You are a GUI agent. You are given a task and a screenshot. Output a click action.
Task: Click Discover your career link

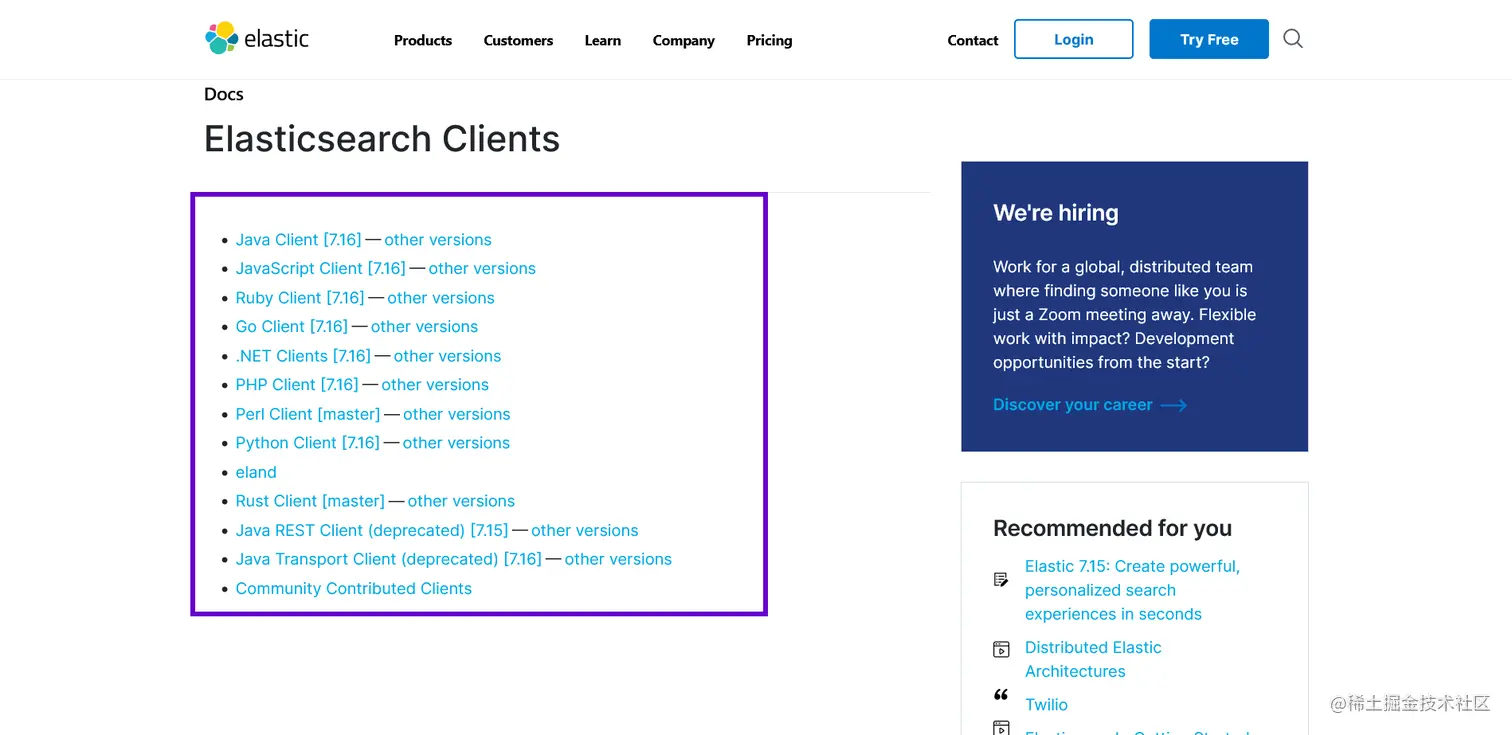pos(1073,405)
